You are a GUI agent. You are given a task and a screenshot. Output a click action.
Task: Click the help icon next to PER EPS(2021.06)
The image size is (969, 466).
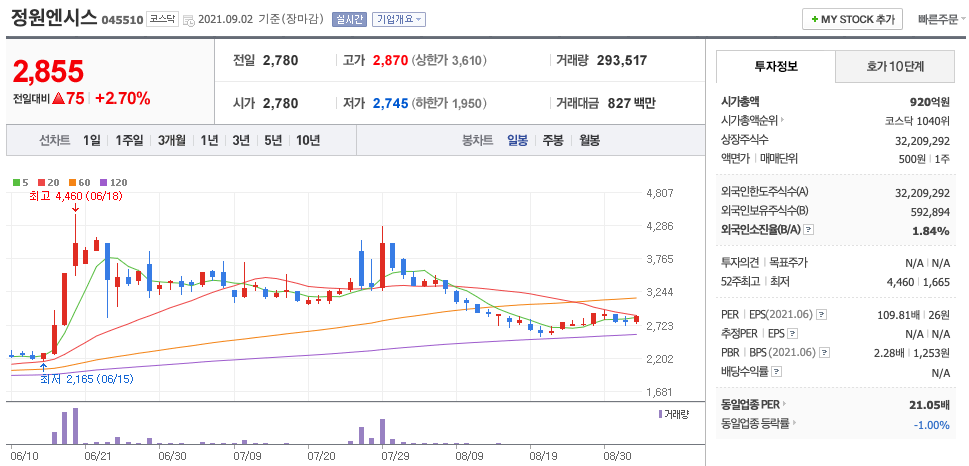click(821, 315)
